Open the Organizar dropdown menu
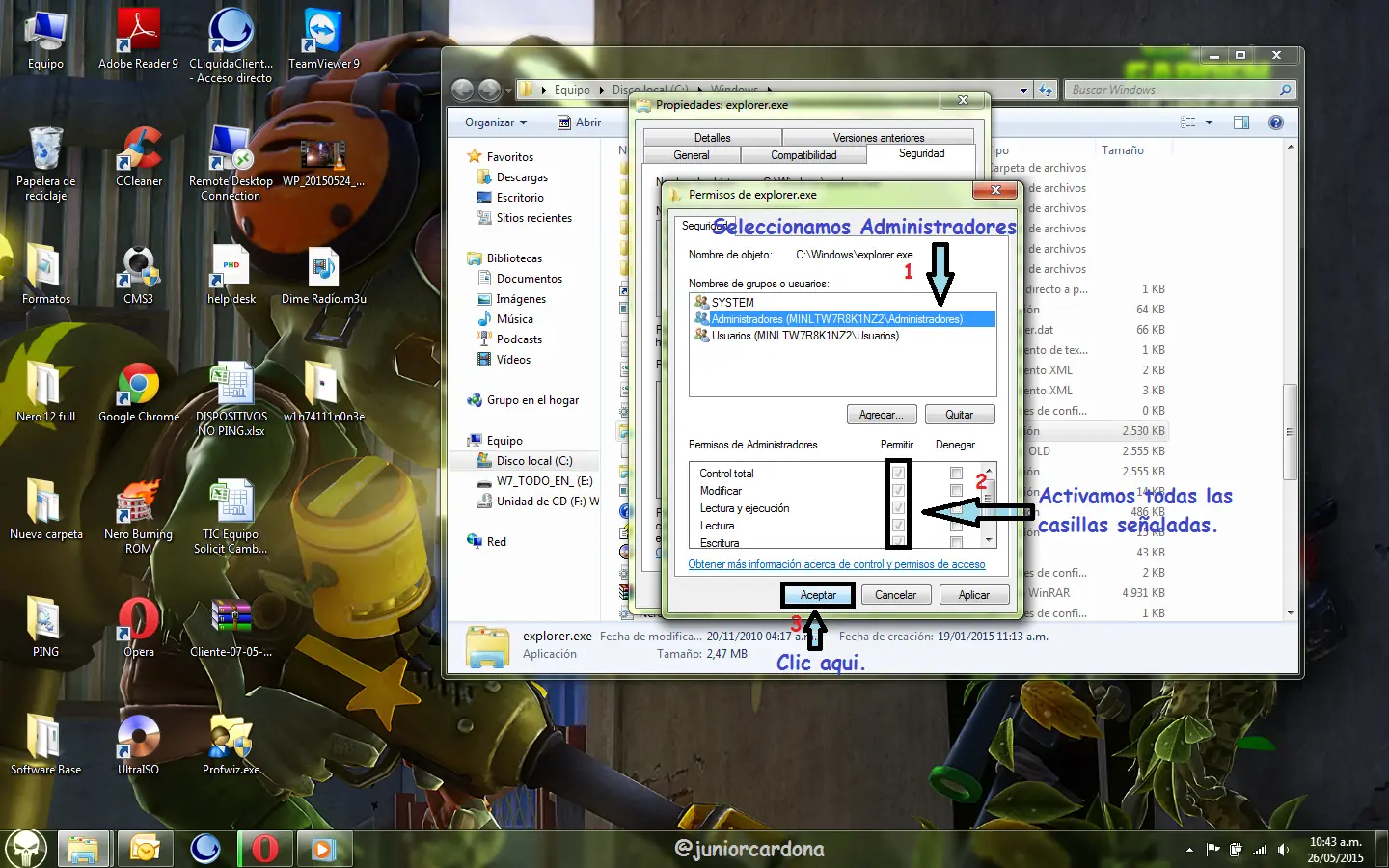This screenshot has width=1389, height=868. [x=496, y=122]
